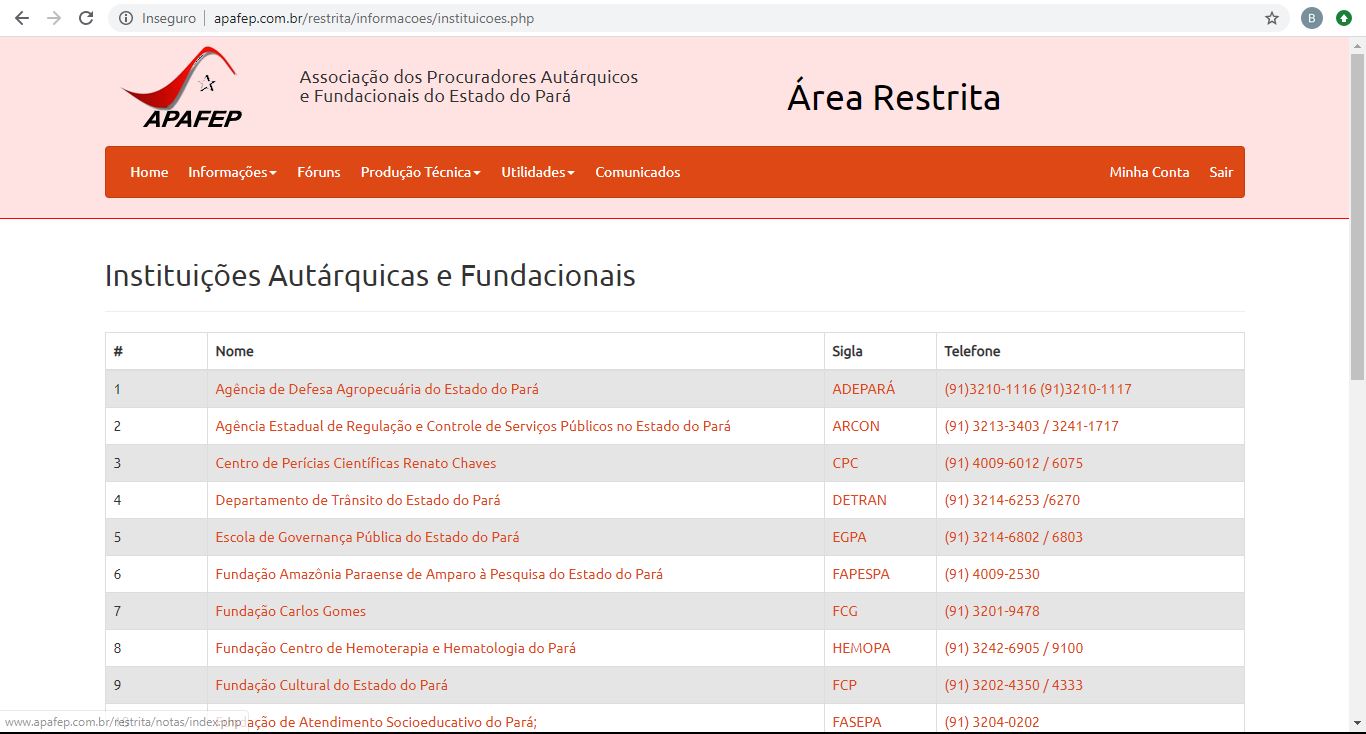Open Fundação Cultural do Estado do Pará

pyautogui.click(x=332, y=685)
